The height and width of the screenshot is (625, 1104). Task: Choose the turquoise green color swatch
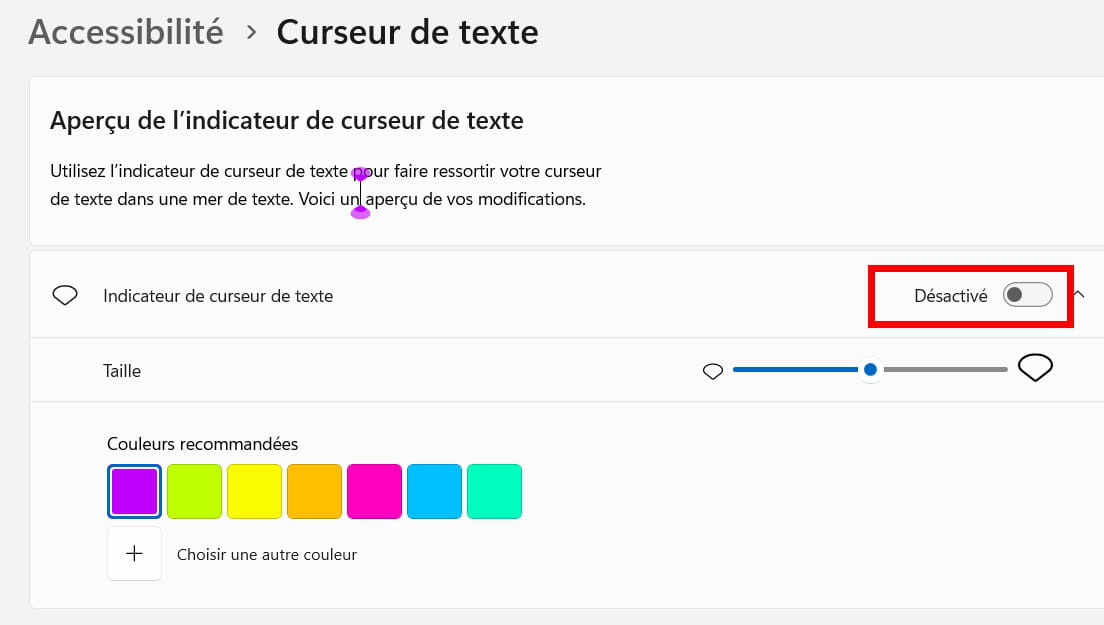(494, 491)
